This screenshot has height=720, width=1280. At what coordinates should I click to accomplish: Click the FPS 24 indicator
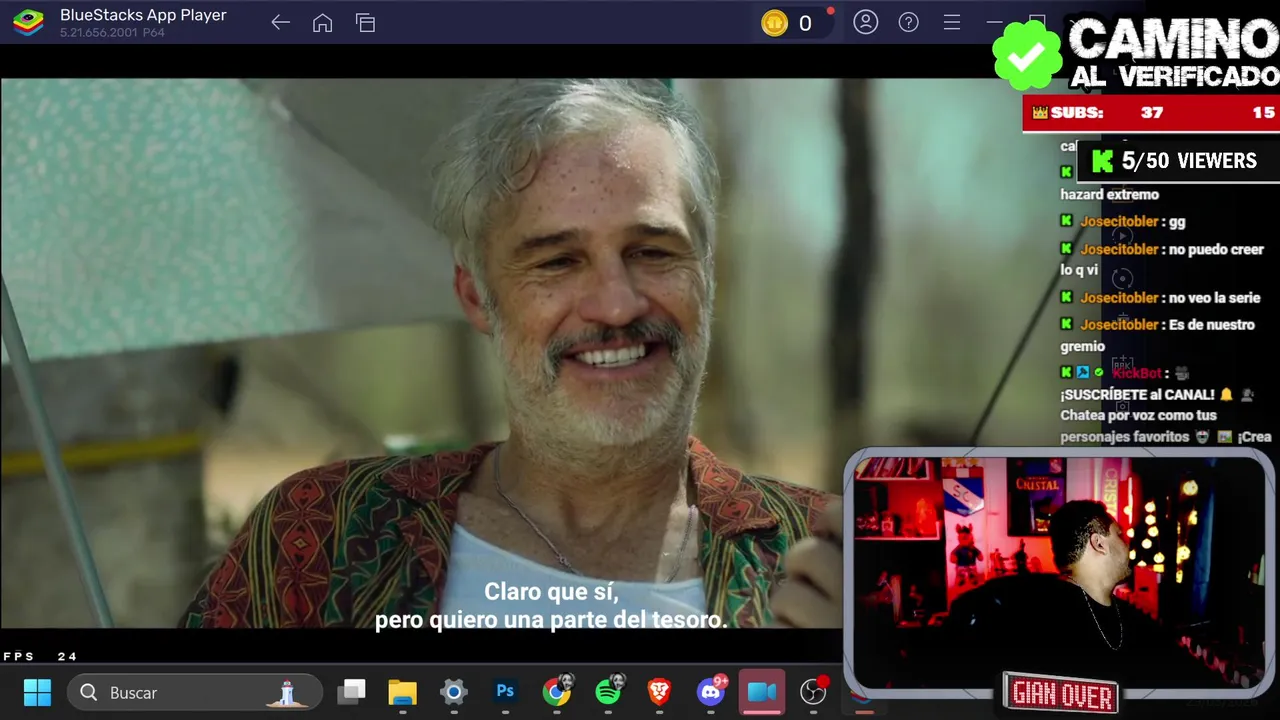40,656
